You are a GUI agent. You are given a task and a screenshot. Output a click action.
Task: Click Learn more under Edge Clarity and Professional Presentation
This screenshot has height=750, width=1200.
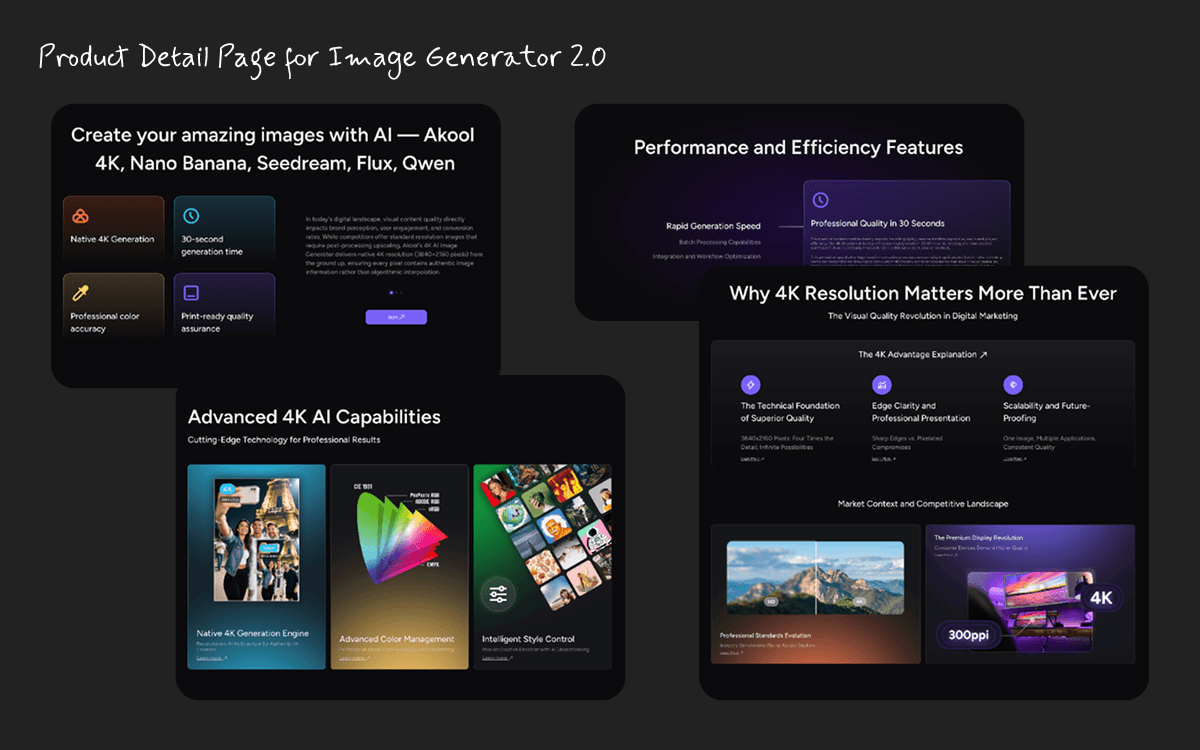pyautogui.click(x=884, y=459)
